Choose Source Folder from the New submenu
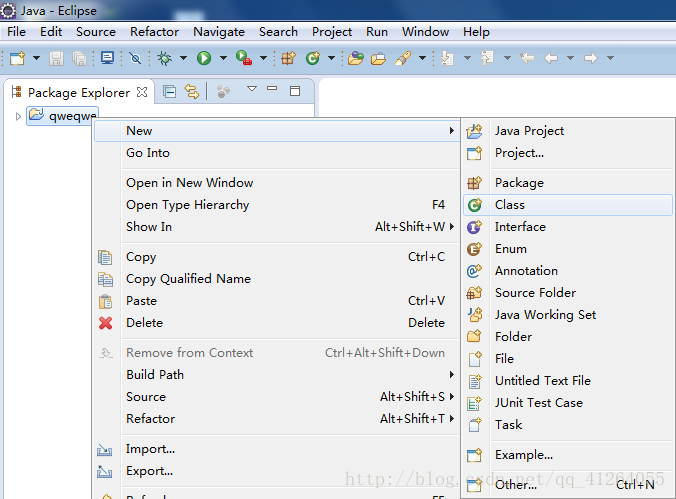 click(x=568, y=293)
